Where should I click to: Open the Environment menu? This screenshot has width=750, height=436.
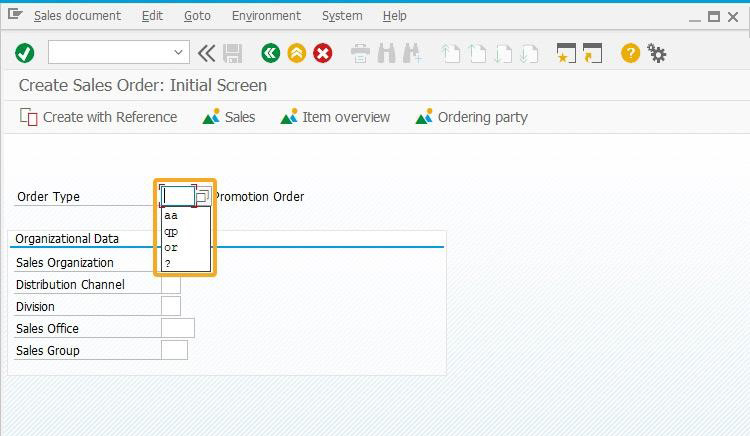coord(266,16)
